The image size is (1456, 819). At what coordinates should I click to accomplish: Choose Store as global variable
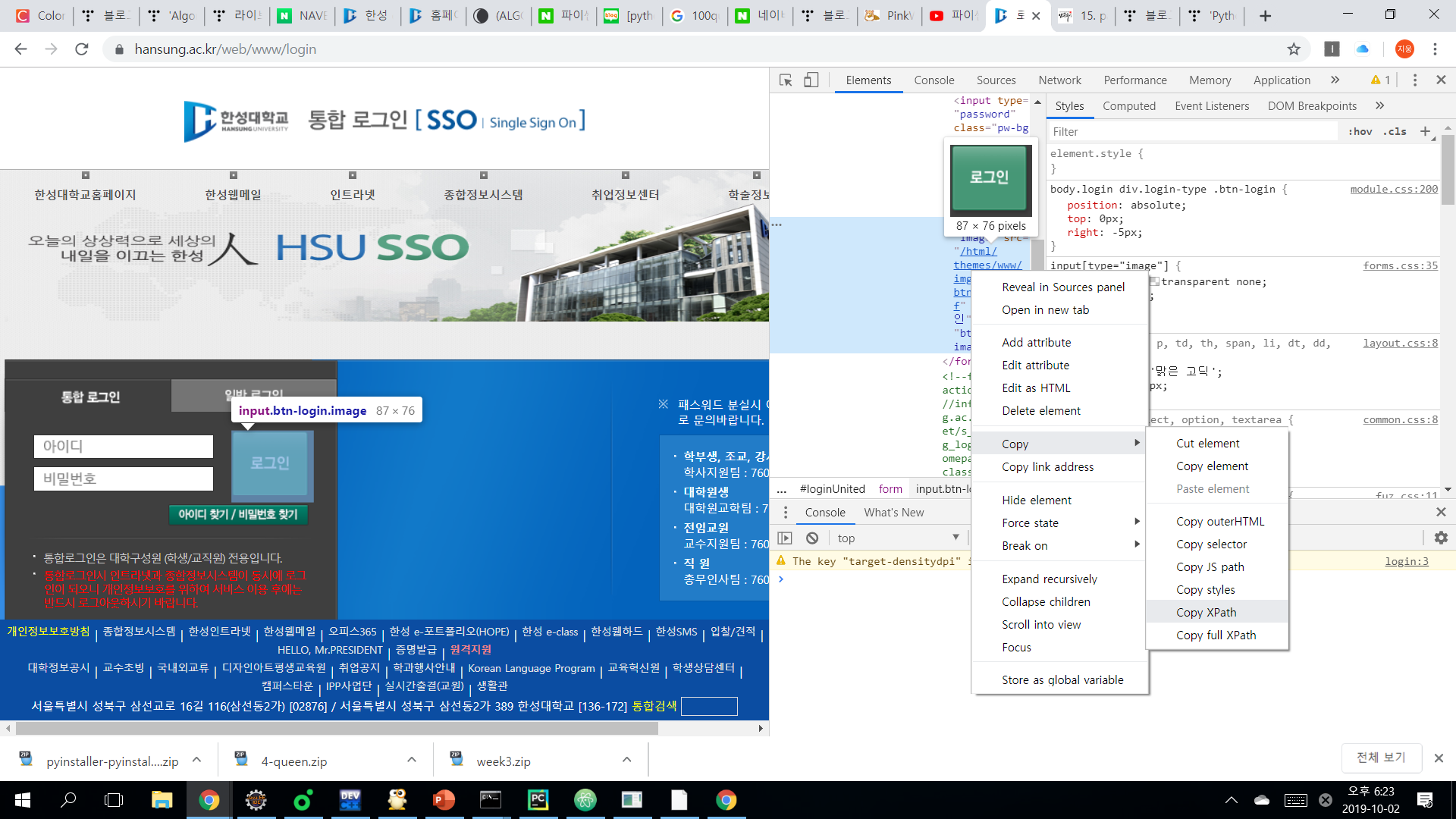point(1060,679)
